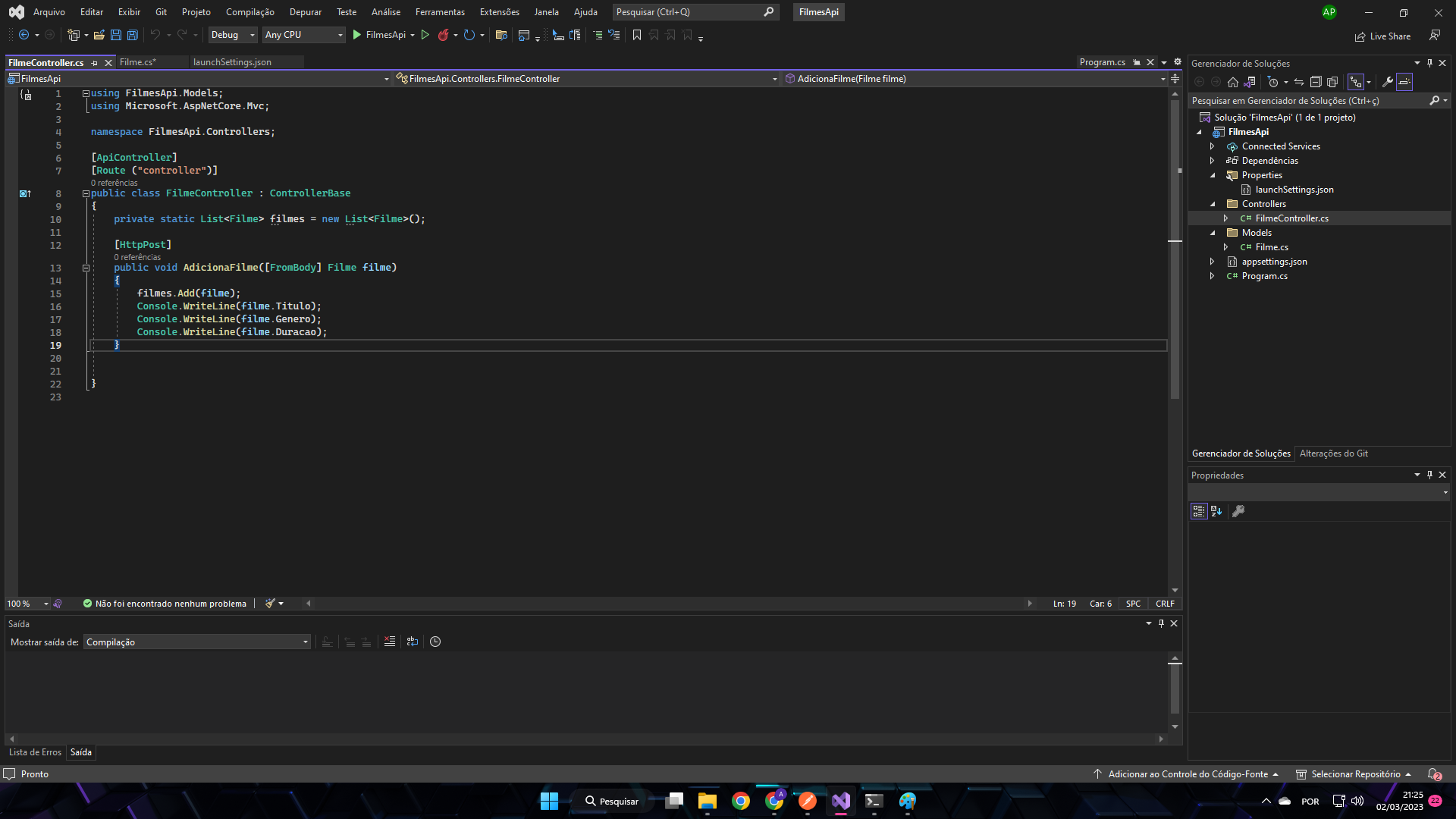
Task: Click the Live Share button
Action: pyautogui.click(x=1383, y=36)
